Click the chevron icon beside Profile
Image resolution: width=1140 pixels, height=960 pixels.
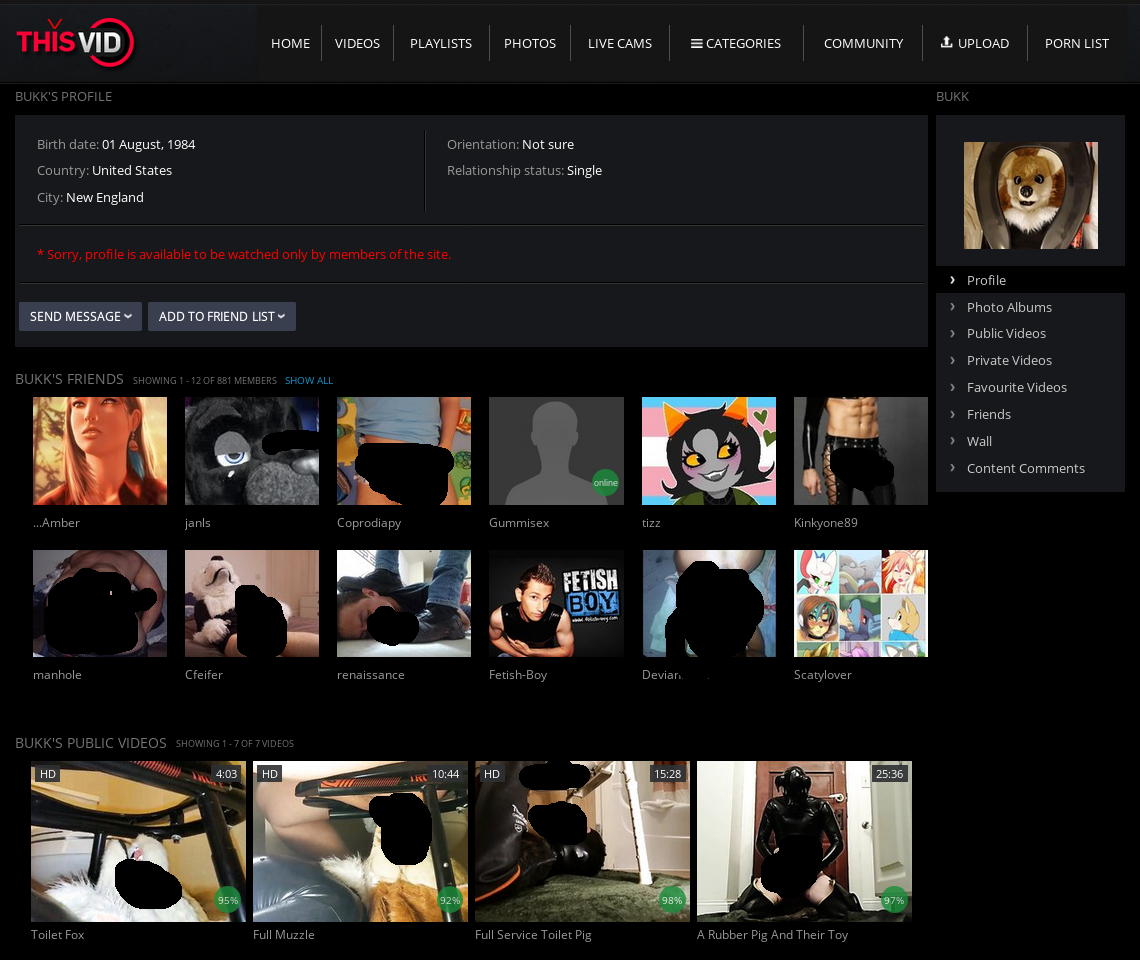(x=952, y=280)
